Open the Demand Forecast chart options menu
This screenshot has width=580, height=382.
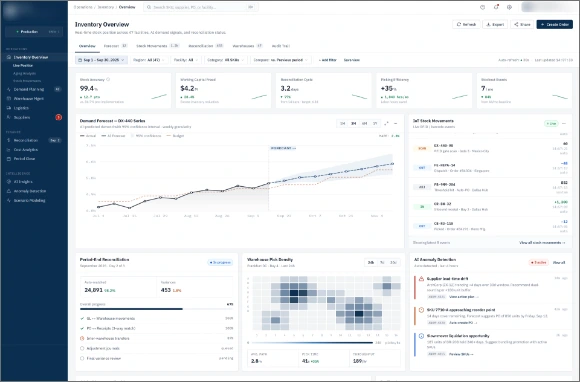coord(395,124)
